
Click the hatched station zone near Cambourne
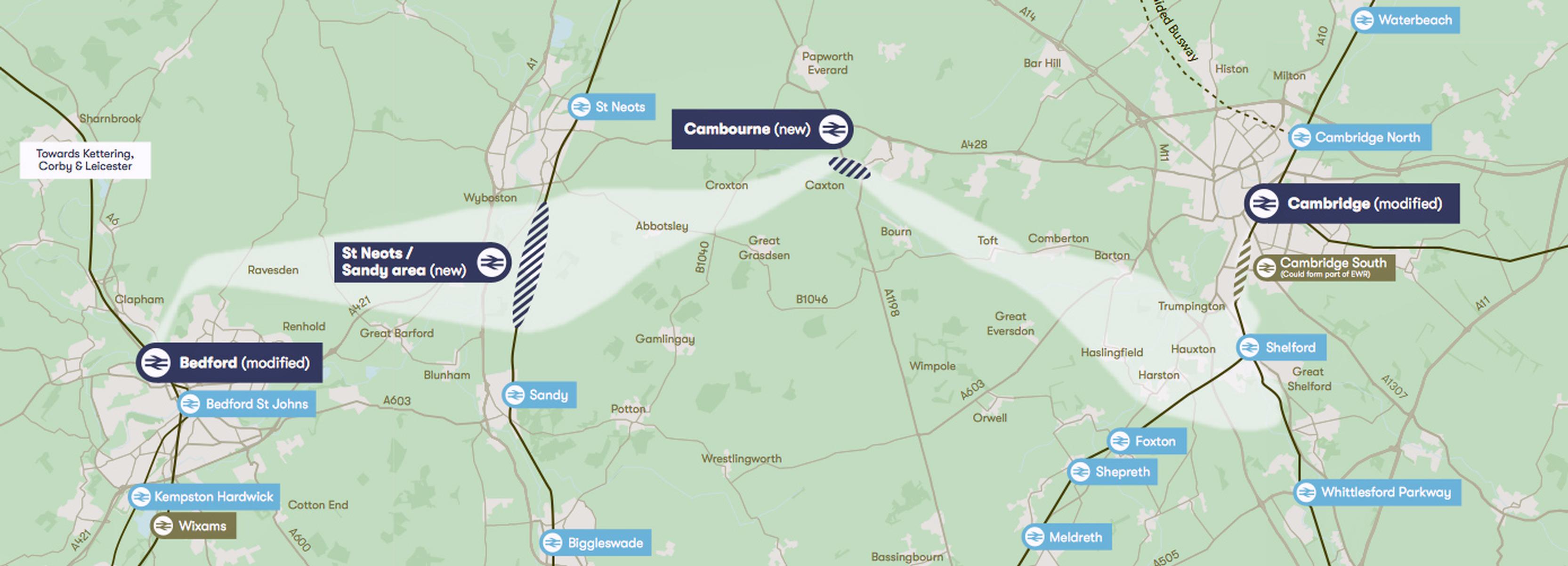[849, 168]
